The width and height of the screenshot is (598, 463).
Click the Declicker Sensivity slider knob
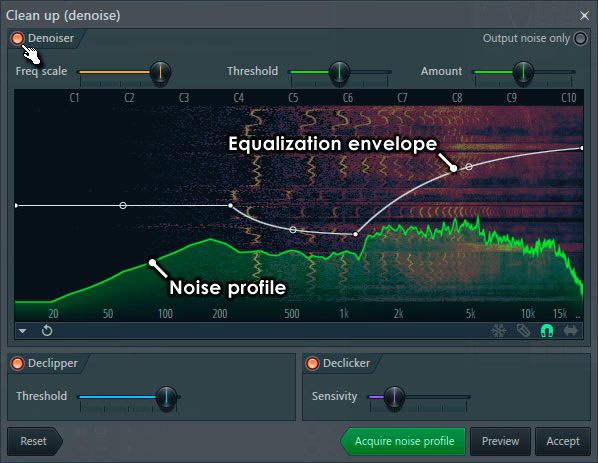[394, 397]
